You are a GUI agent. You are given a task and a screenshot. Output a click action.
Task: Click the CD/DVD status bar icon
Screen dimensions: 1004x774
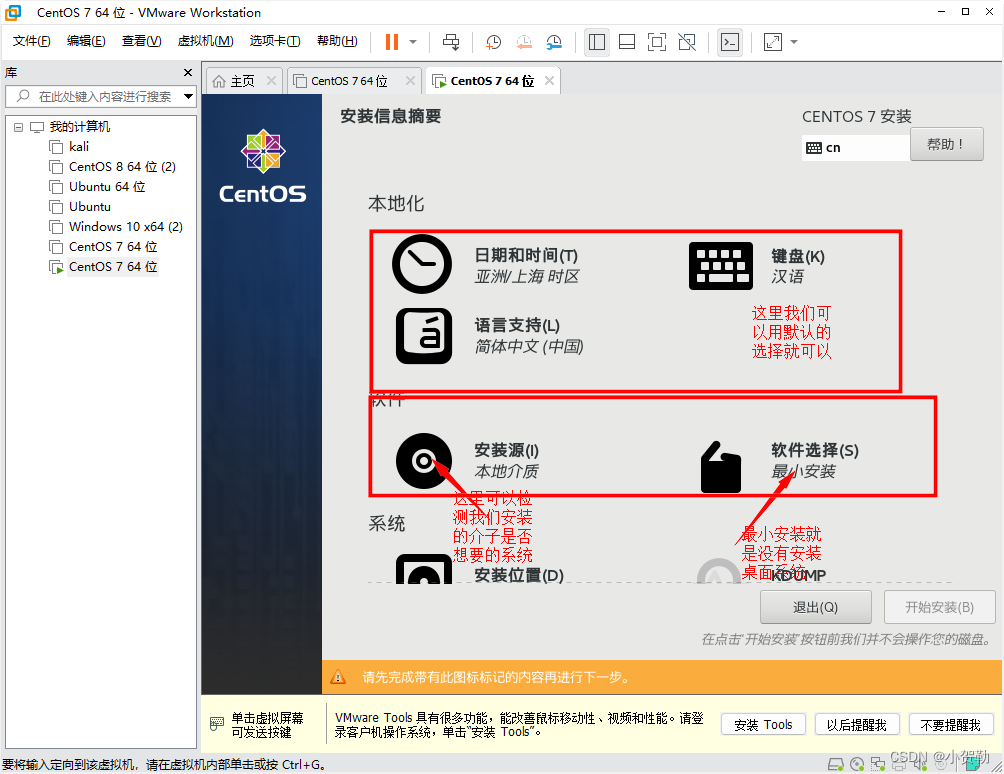point(857,764)
